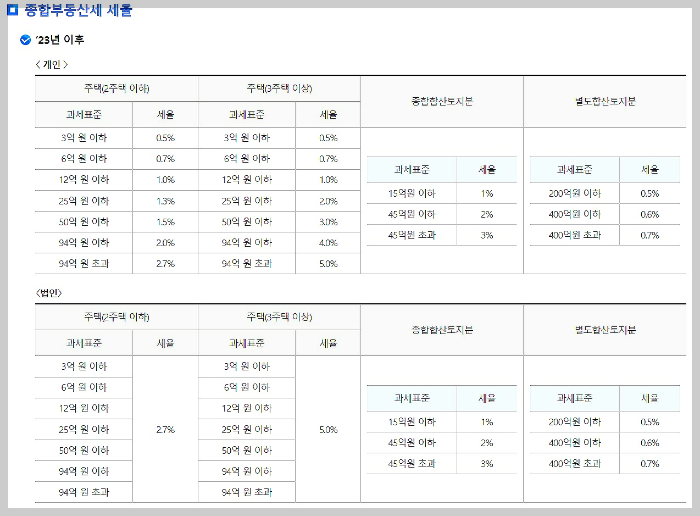
Task: Click 주택(3주택 이상) header in the 개인 table
Action: pyautogui.click(x=279, y=88)
